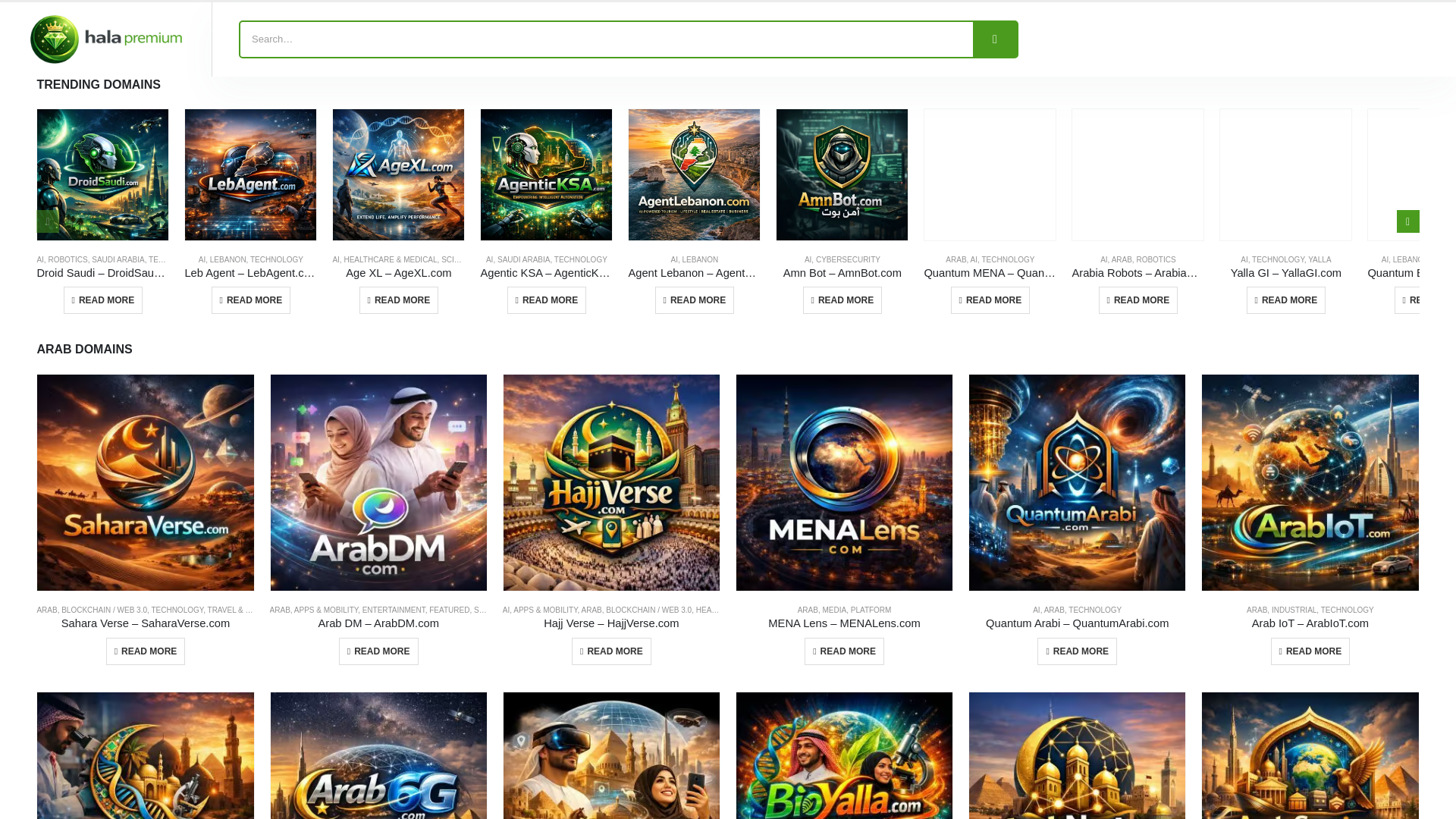Open the ArabIoT.com thumbnail image

(1310, 482)
